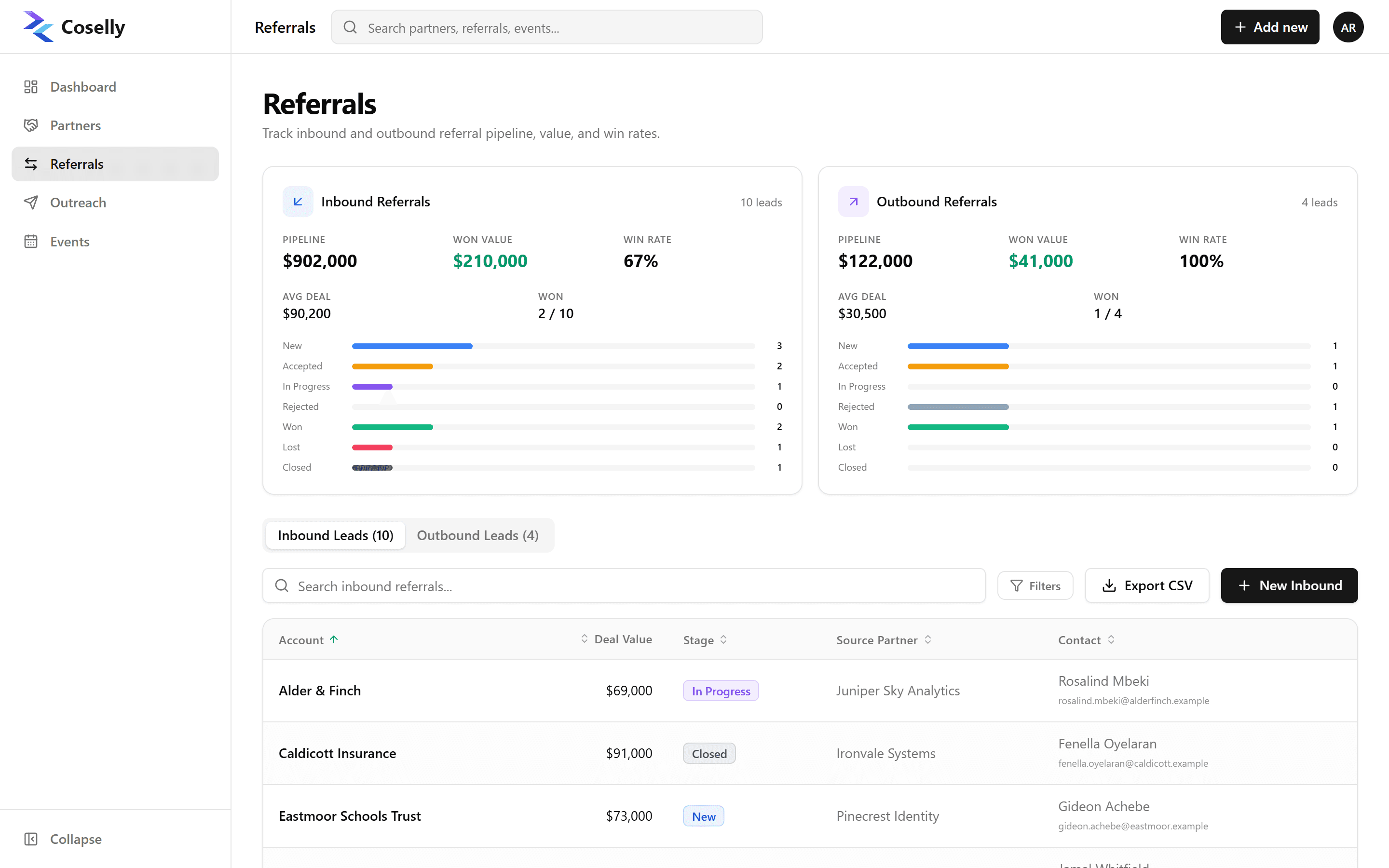Image resolution: width=1389 pixels, height=868 pixels.
Task: Sort table by Stage column
Action: point(706,639)
